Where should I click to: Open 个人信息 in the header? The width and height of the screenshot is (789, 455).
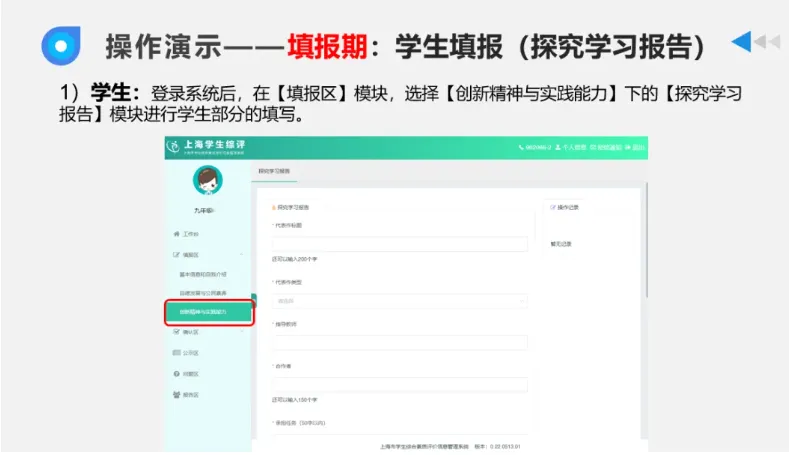[571, 147]
